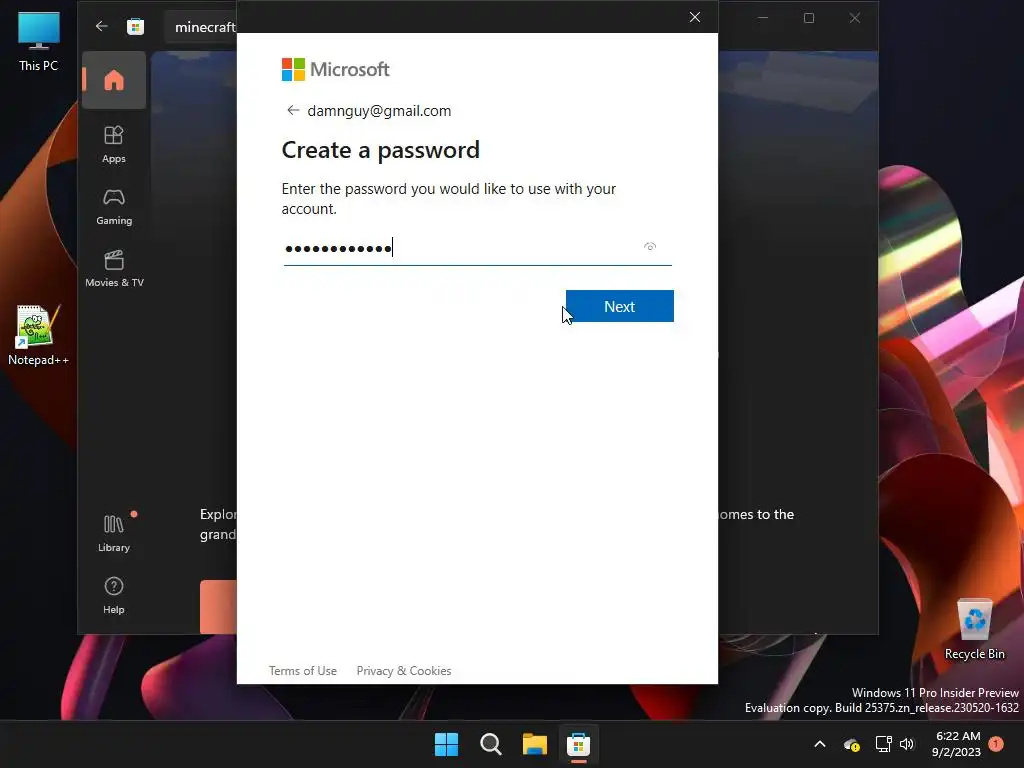Image resolution: width=1024 pixels, height=768 pixels.
Task: Click the Next button
Action: pyautogui.click(x=619, y=306)
